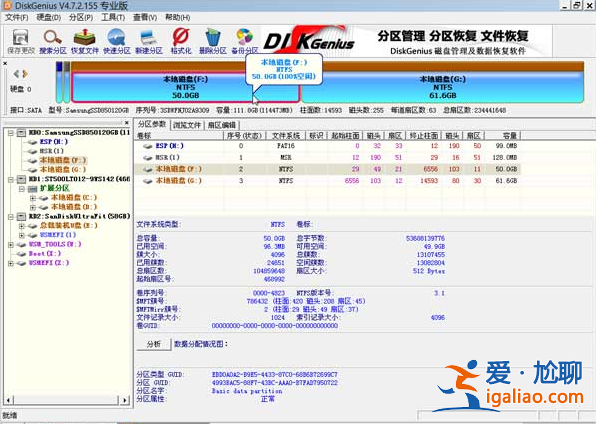This screenshot has height=424, width=596.
Task: Select the F: partition bar in disk map
Action: 185,87
